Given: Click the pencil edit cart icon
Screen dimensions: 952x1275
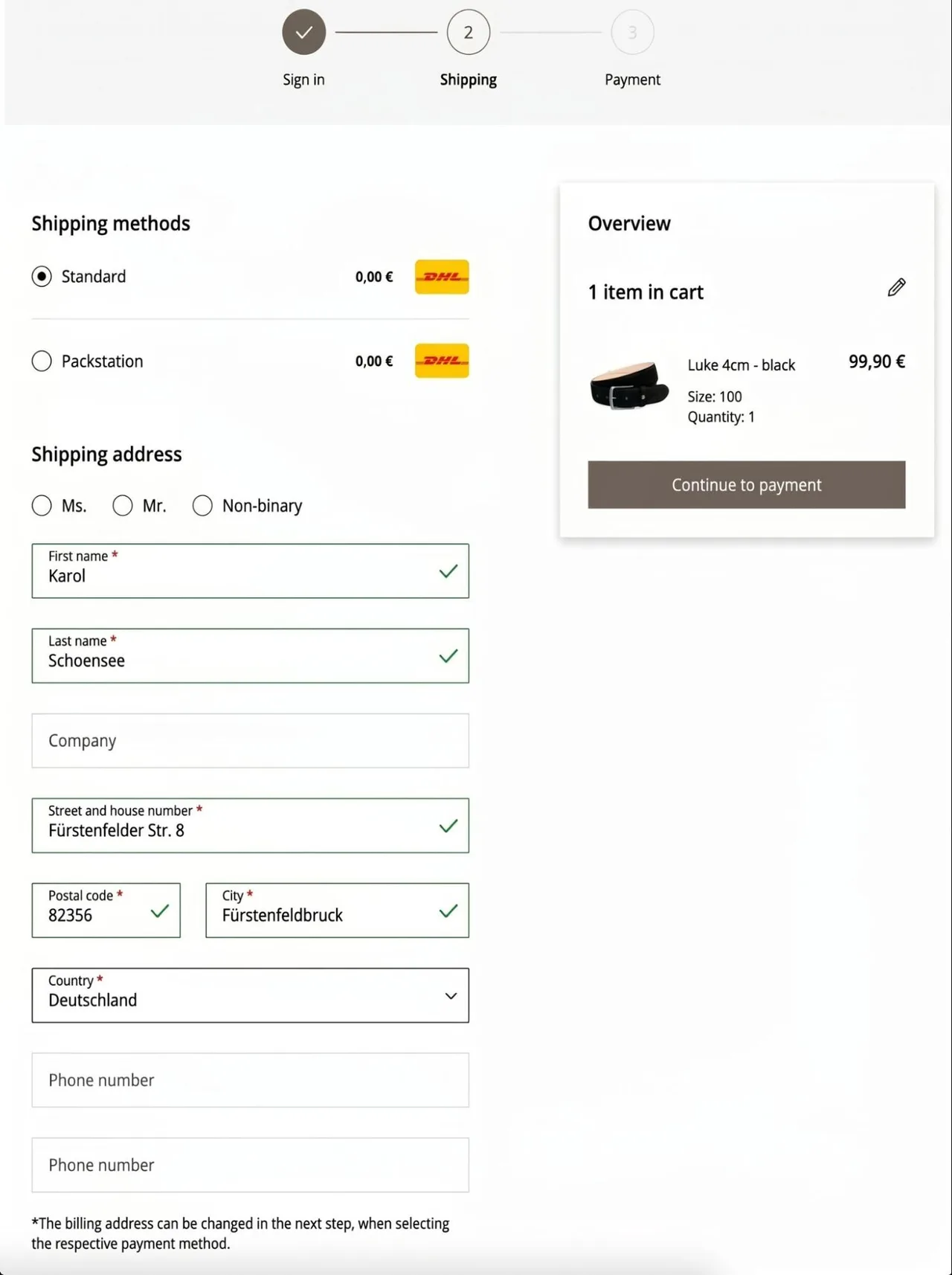Looking at the screenshot, I should 896,287.
